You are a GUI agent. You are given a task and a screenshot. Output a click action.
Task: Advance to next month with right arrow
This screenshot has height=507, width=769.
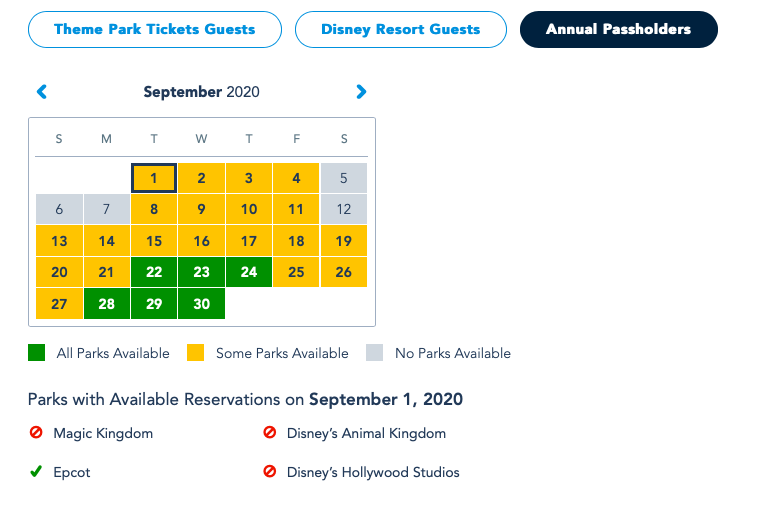tap(361, 92)
